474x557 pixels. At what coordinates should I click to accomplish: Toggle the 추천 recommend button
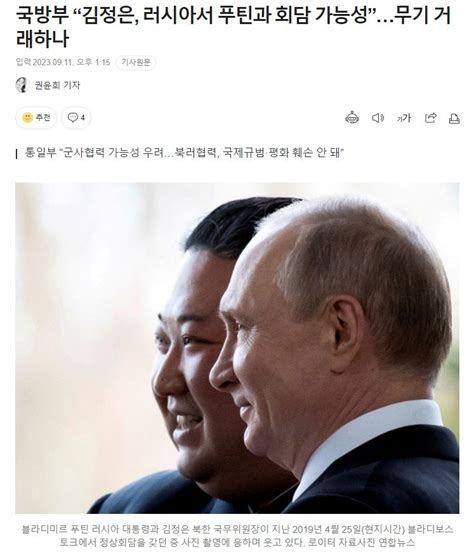(36, 118)
